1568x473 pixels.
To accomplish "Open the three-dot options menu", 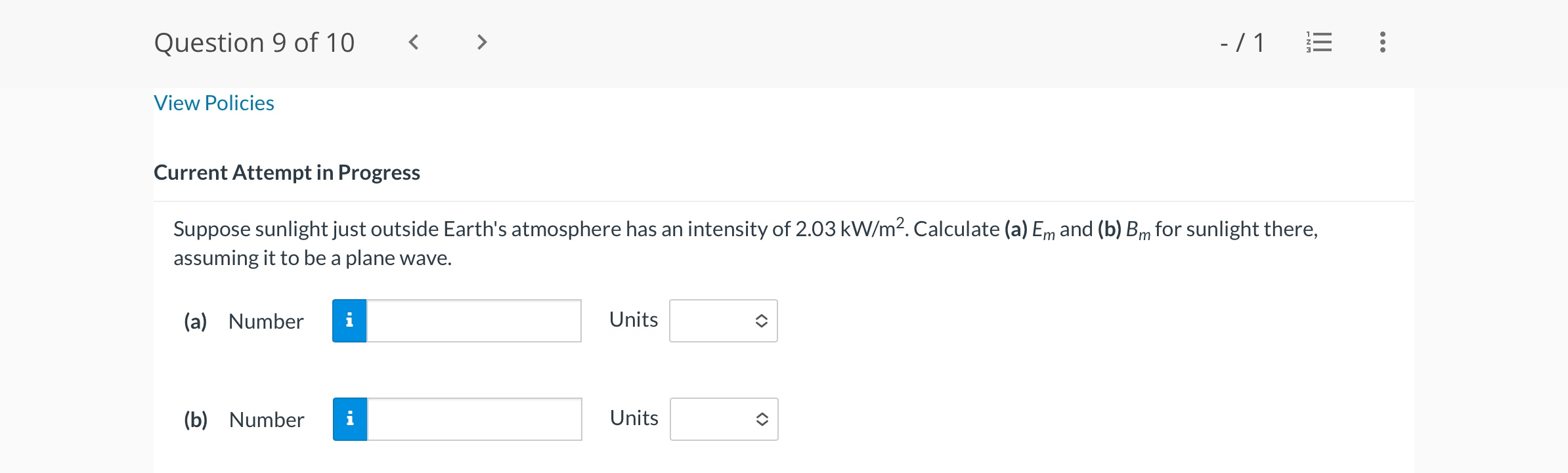I will point(1381,42).
